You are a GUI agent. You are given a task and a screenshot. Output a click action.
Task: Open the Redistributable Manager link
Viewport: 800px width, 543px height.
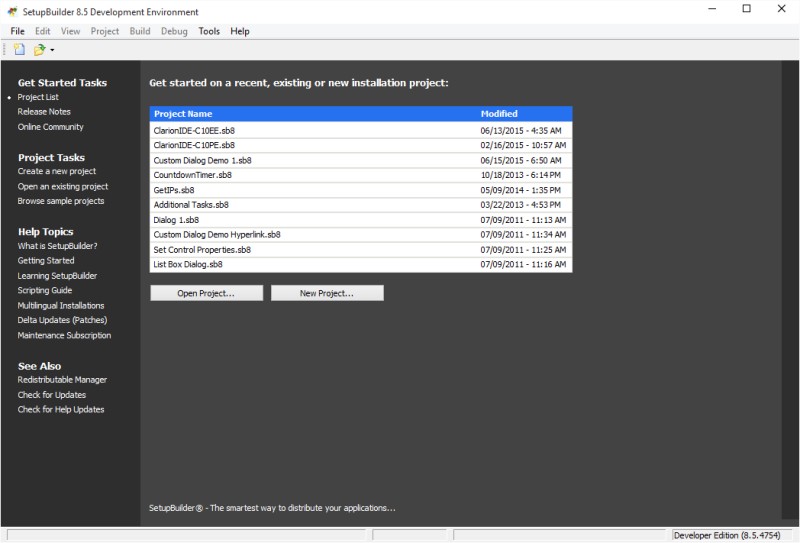[x=62, y=380]
